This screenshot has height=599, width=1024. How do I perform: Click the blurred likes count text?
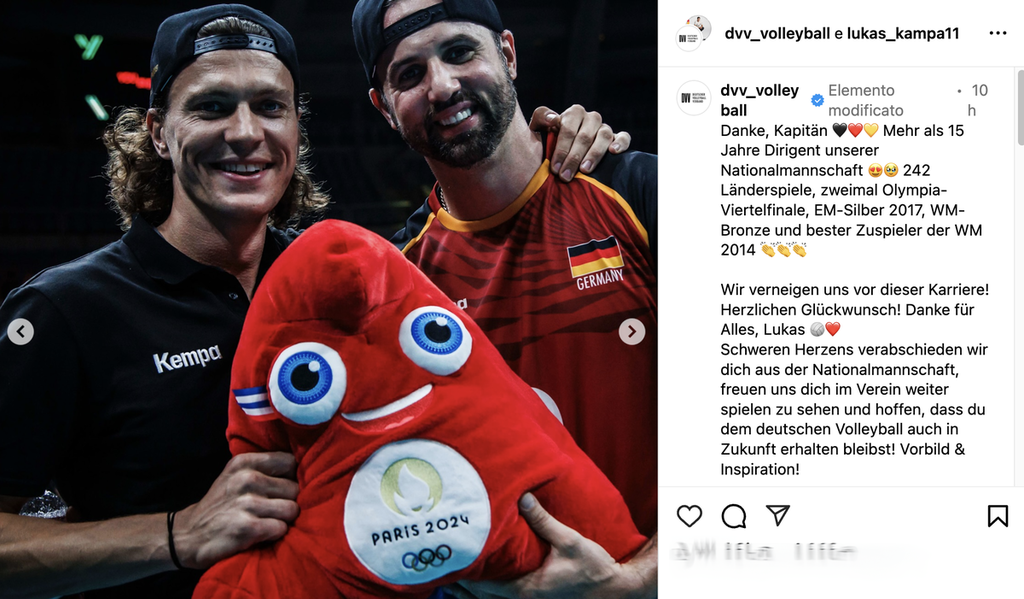coord(764,553)
